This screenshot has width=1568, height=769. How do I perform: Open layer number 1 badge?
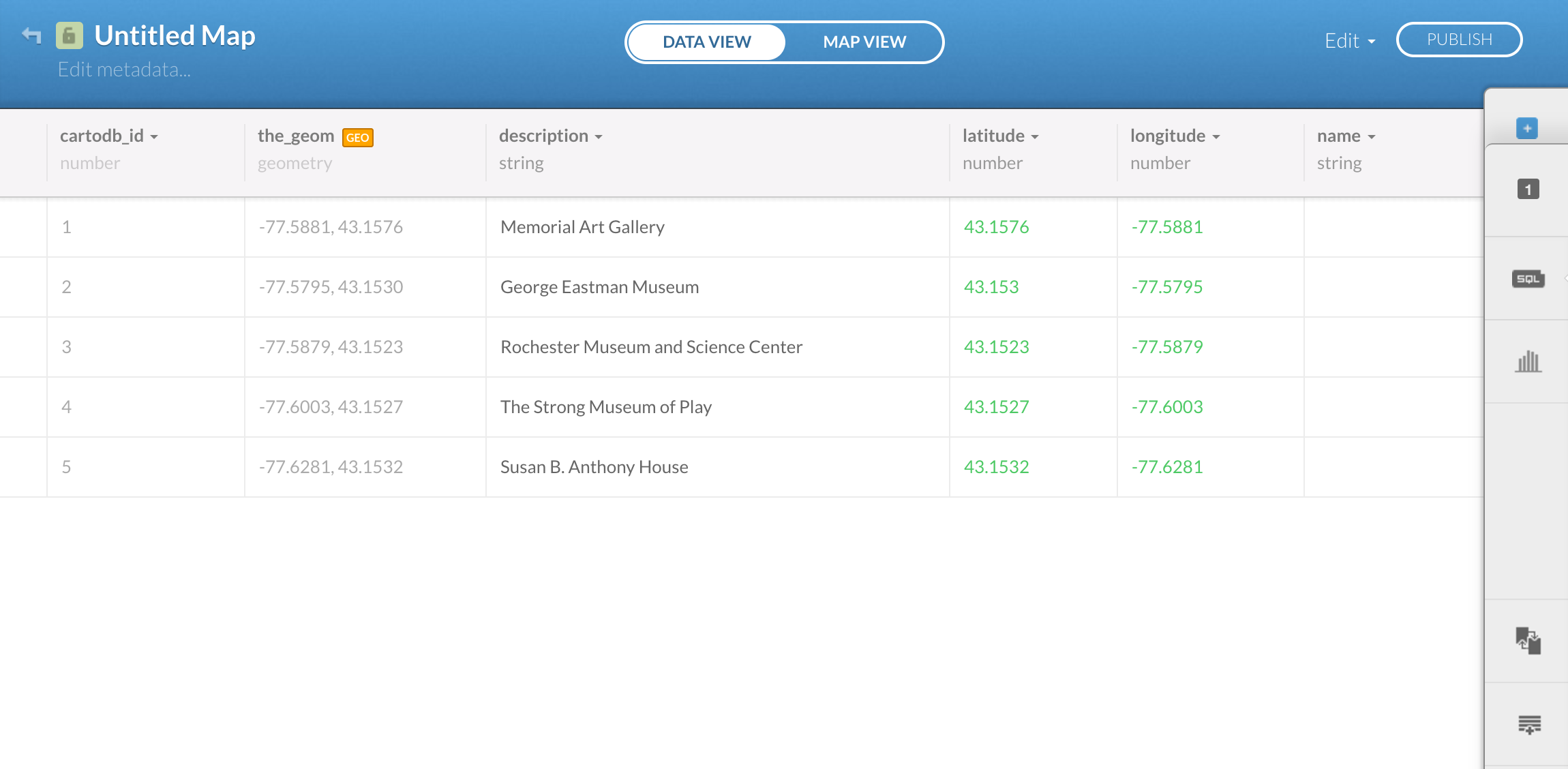click(x=1528, y=190)
